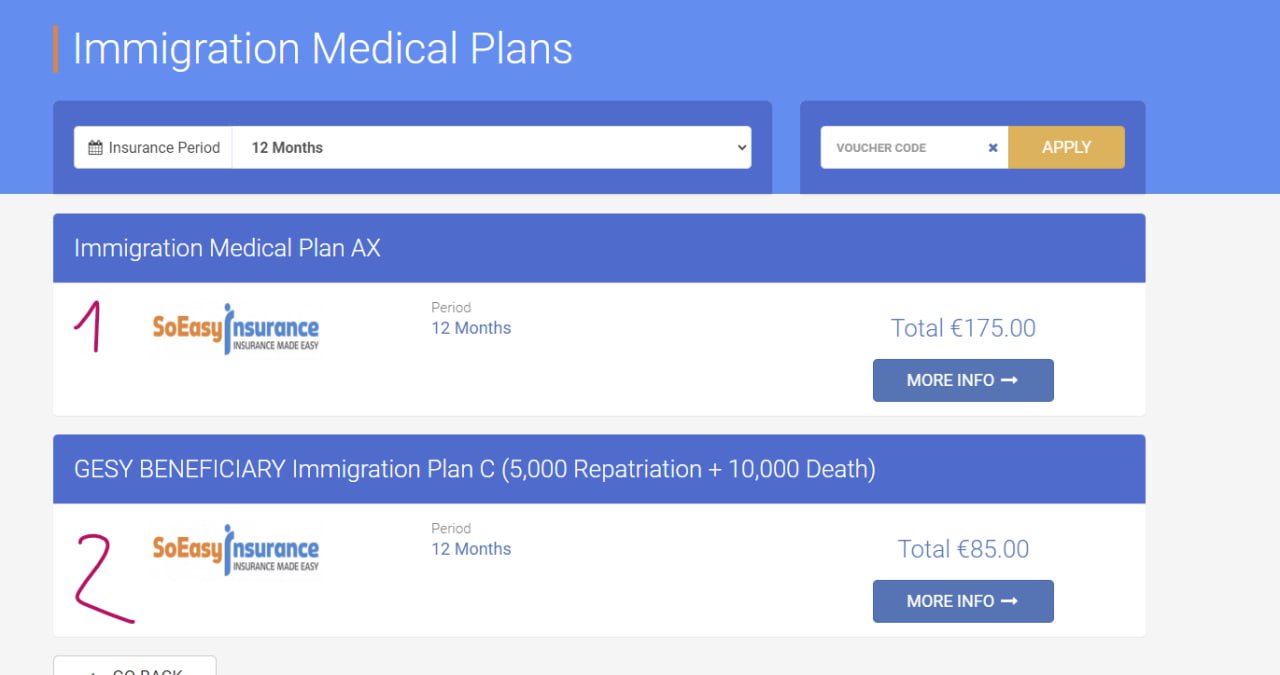
Task: Click the GO BACK button
Action: pyautogui.click(x=135, y=667)
